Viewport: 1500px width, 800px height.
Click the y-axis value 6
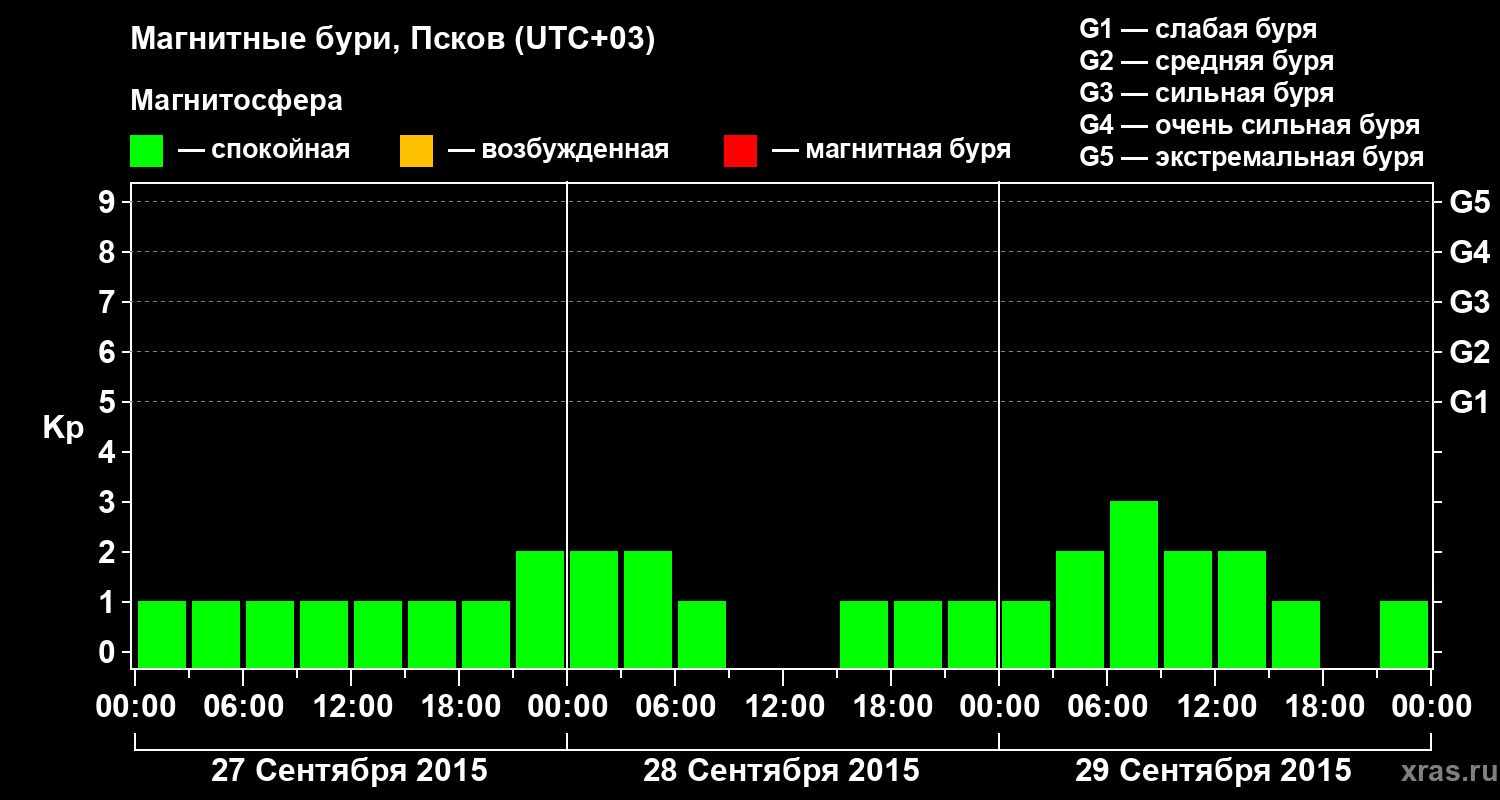coord(109,352)
